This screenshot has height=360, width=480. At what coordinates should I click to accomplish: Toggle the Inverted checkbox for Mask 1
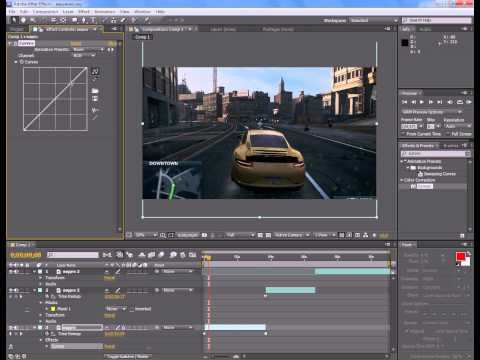tap(132, 309)
